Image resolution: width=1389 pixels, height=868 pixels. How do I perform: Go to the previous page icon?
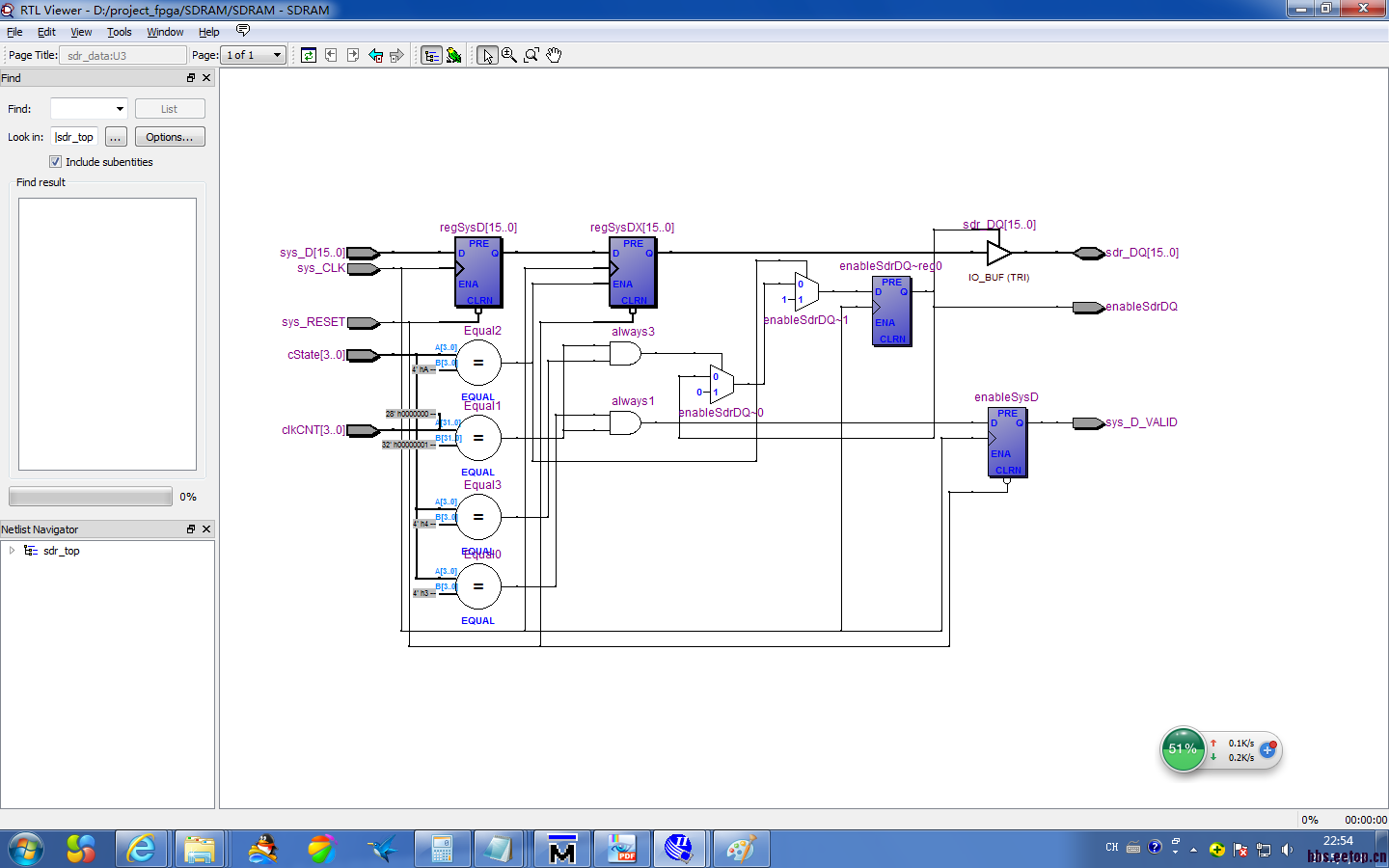331,55
